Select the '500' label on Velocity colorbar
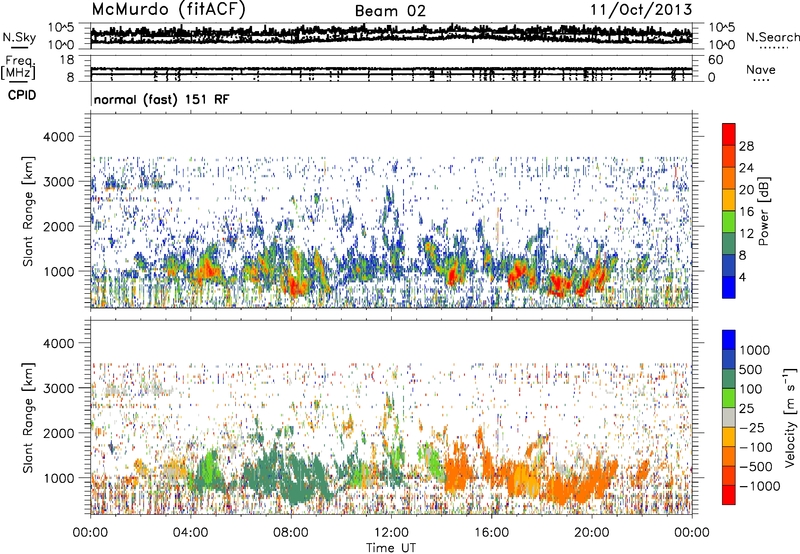Image resolution: width=800 pixels, height=554 pixels. pos(751,369)
